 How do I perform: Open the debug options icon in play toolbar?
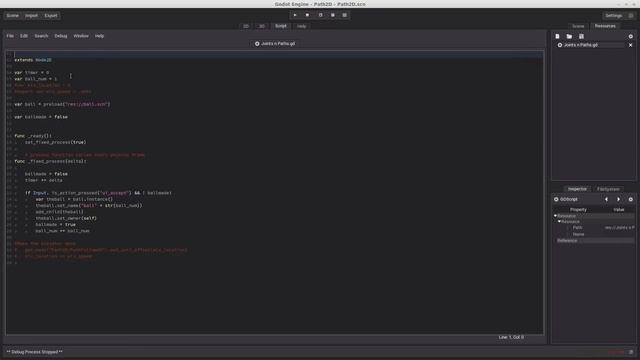[x=345, y=15]
